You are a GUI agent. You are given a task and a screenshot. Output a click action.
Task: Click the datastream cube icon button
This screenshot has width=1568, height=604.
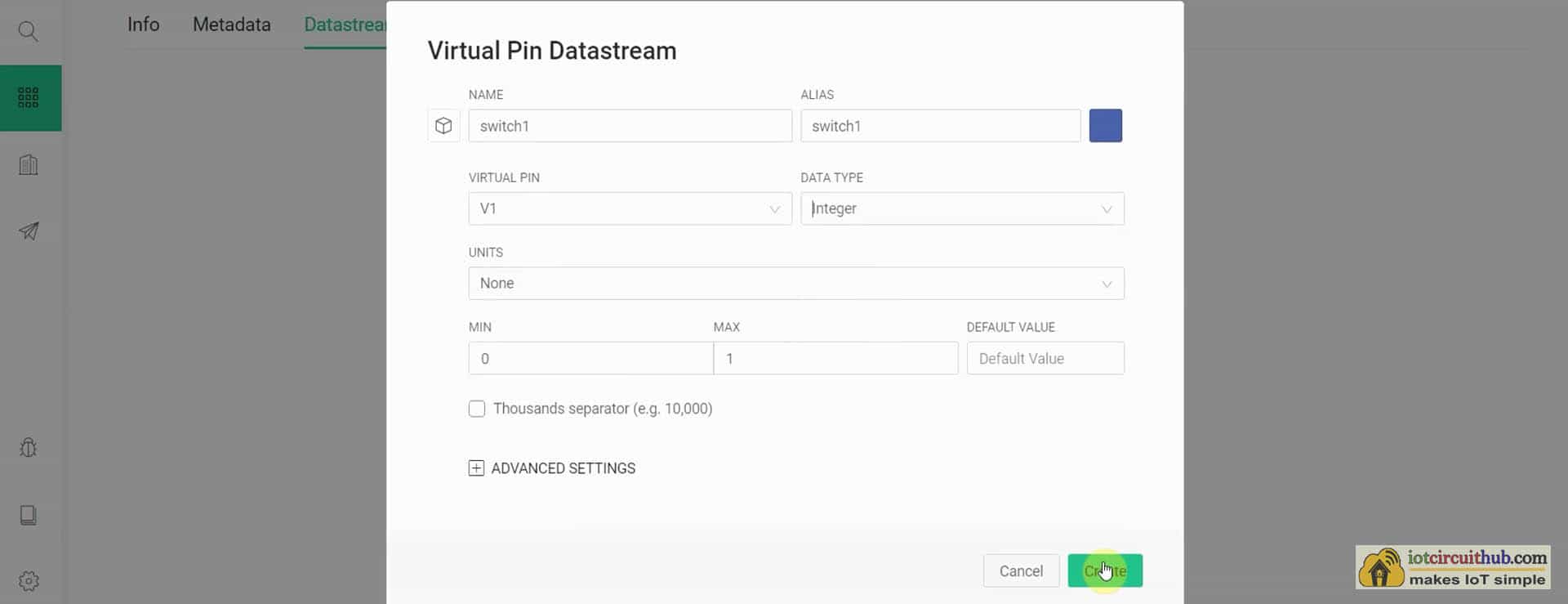point(443,126)
